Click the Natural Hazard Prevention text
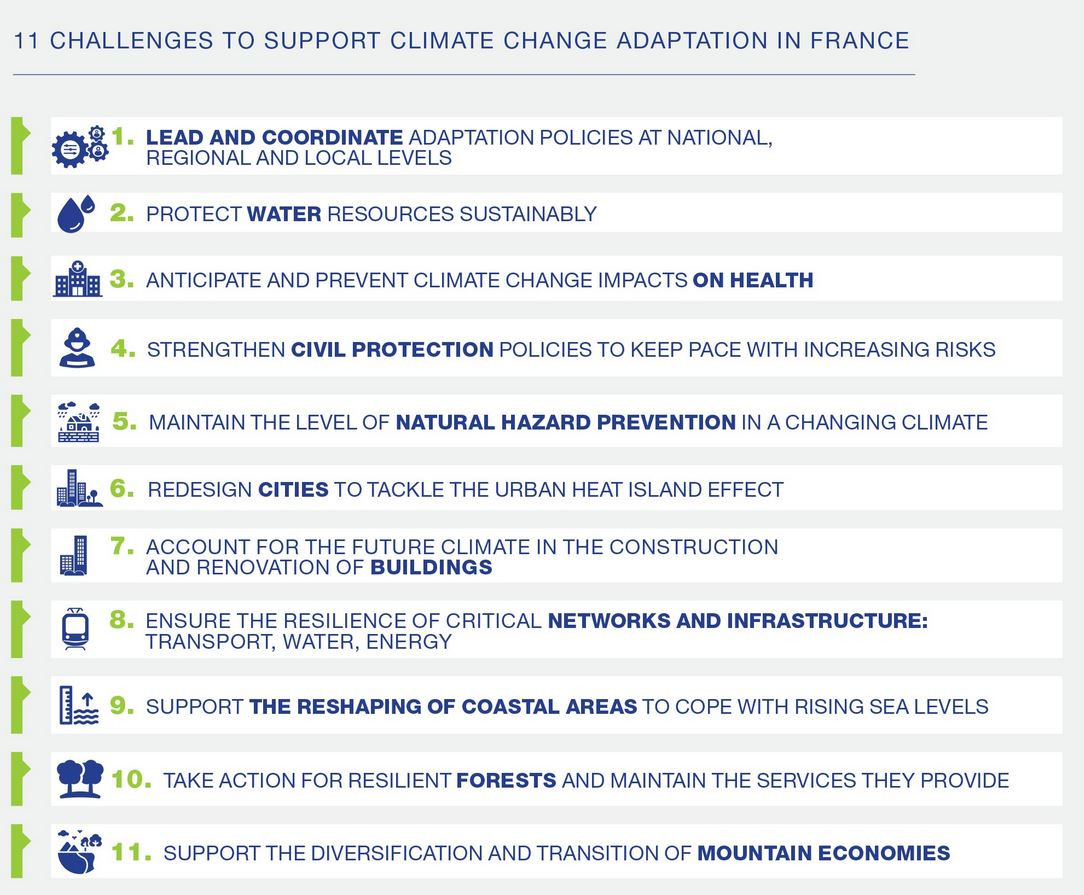1084x895 pixels. click(x=565, y=423)
